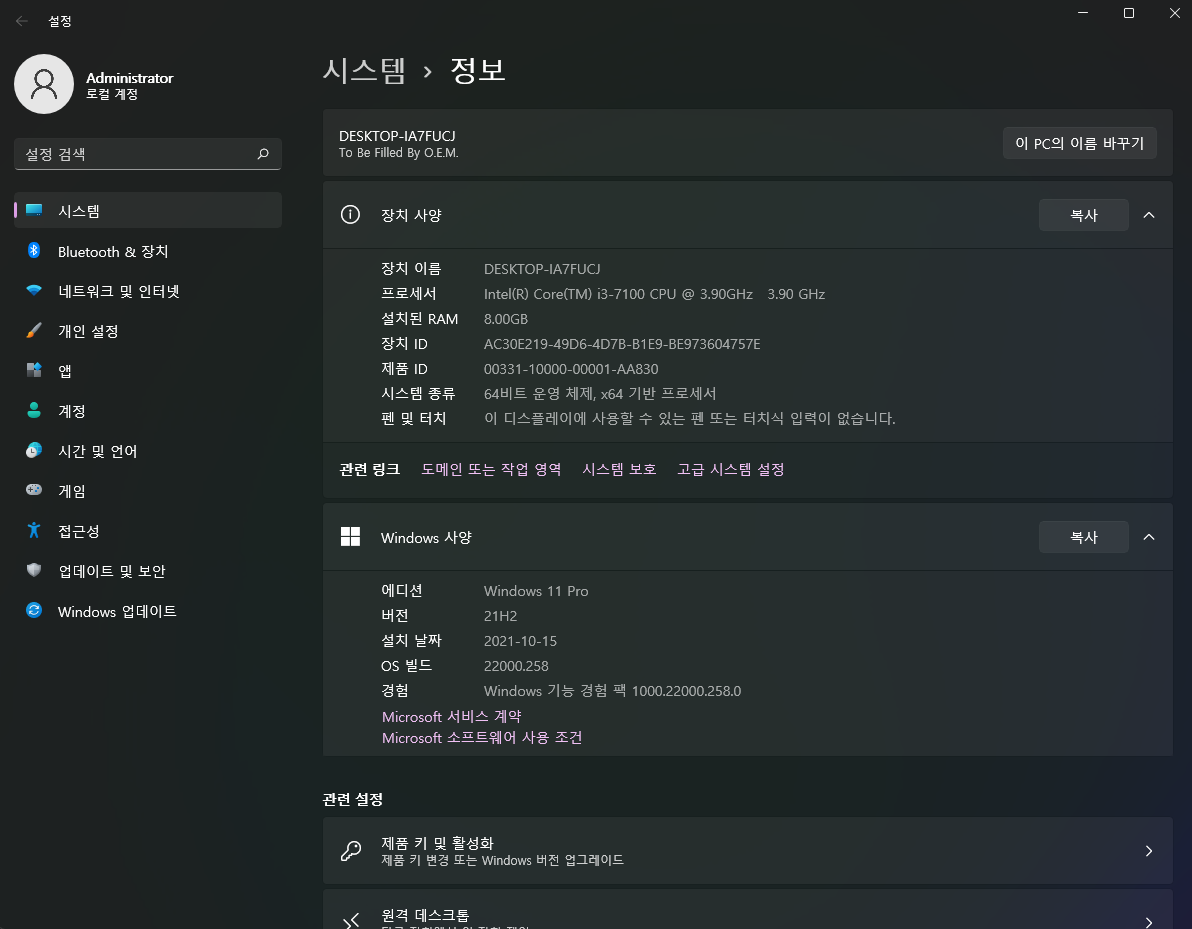Click the 장치 ID value text
This screenshot has height=929, width=1192.
click(x=622, y=344)
